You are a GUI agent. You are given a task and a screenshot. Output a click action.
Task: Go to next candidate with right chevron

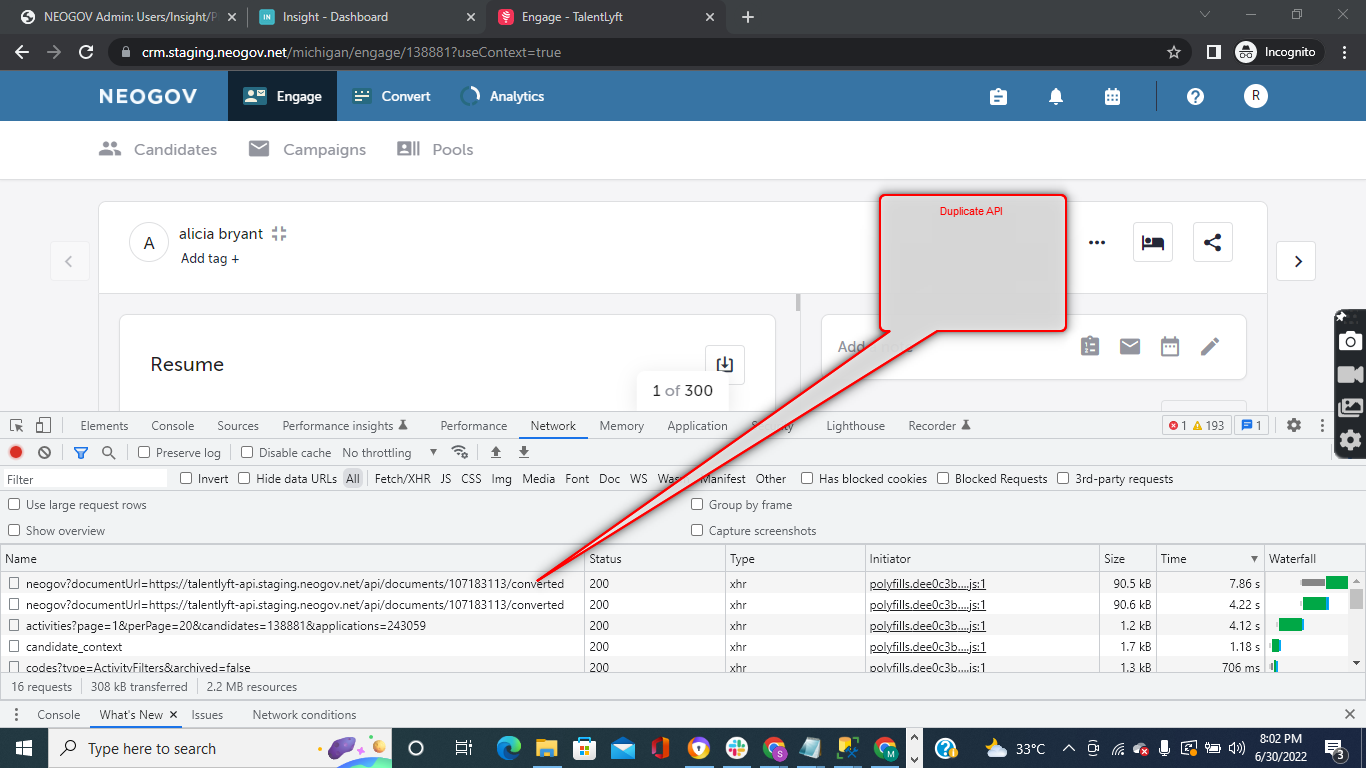point(1297,261)
